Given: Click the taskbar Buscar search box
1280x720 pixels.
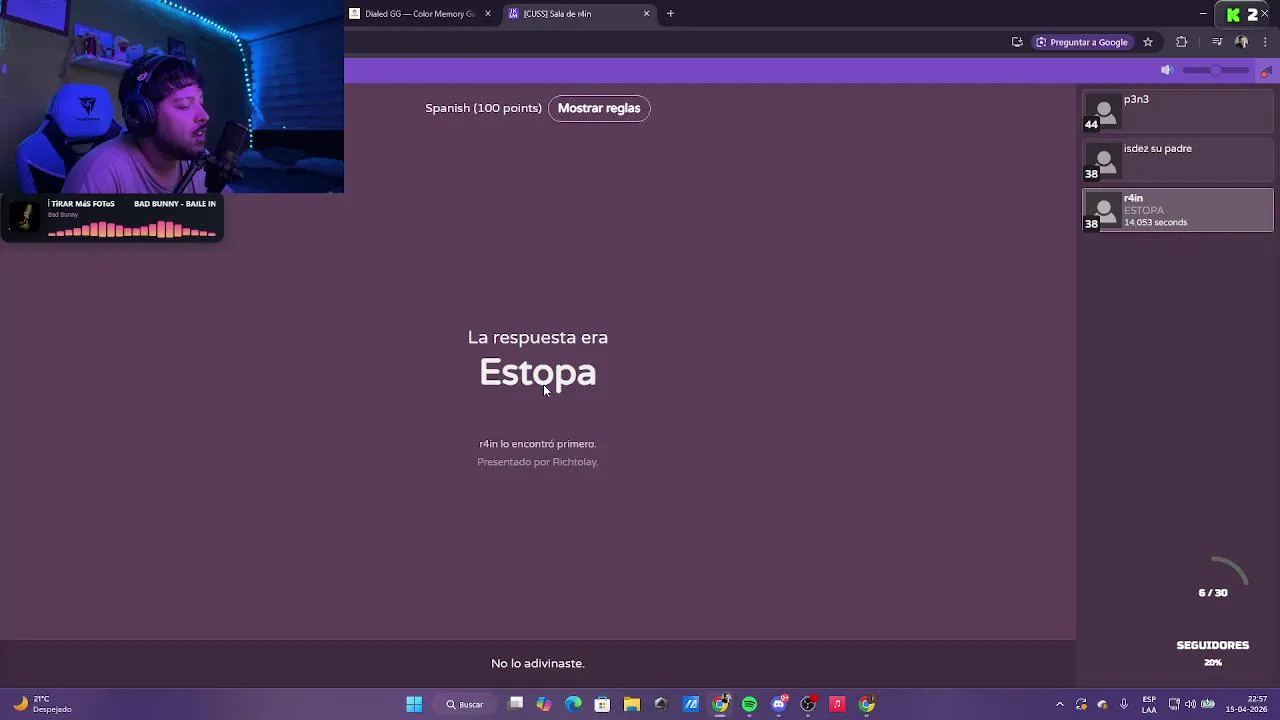Looking at the screenshot, I should (x=465, y=704).
